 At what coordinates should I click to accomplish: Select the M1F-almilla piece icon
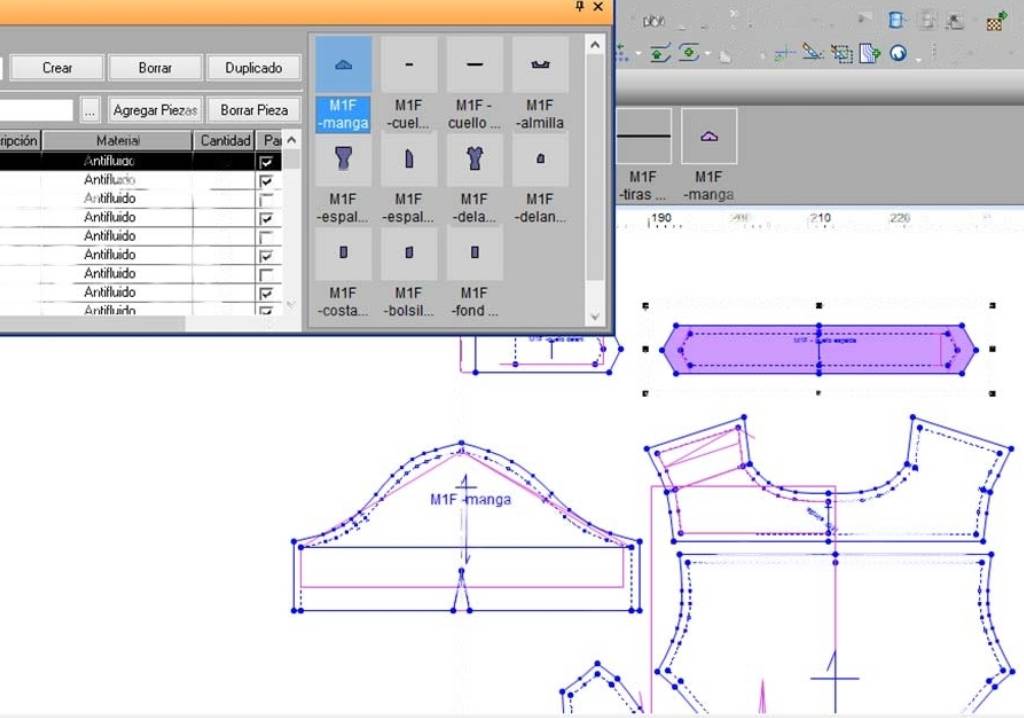click(x=540, y=66)
